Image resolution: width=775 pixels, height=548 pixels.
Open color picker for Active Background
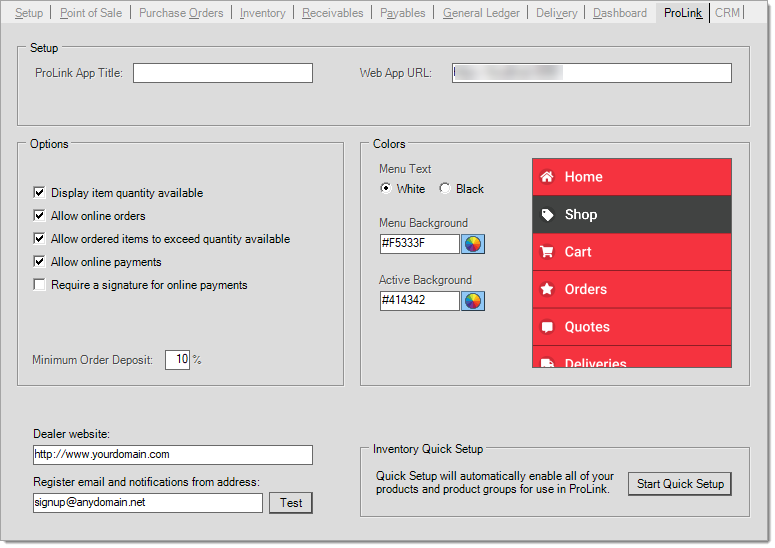473,300
